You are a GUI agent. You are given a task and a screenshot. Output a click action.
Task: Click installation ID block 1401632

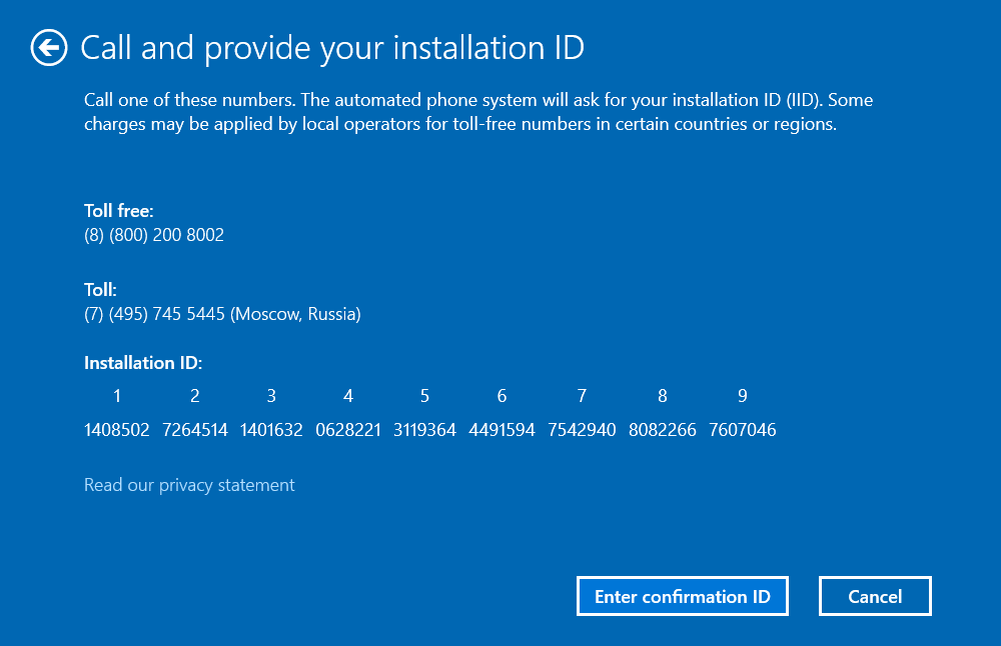[x=271, y=430]
